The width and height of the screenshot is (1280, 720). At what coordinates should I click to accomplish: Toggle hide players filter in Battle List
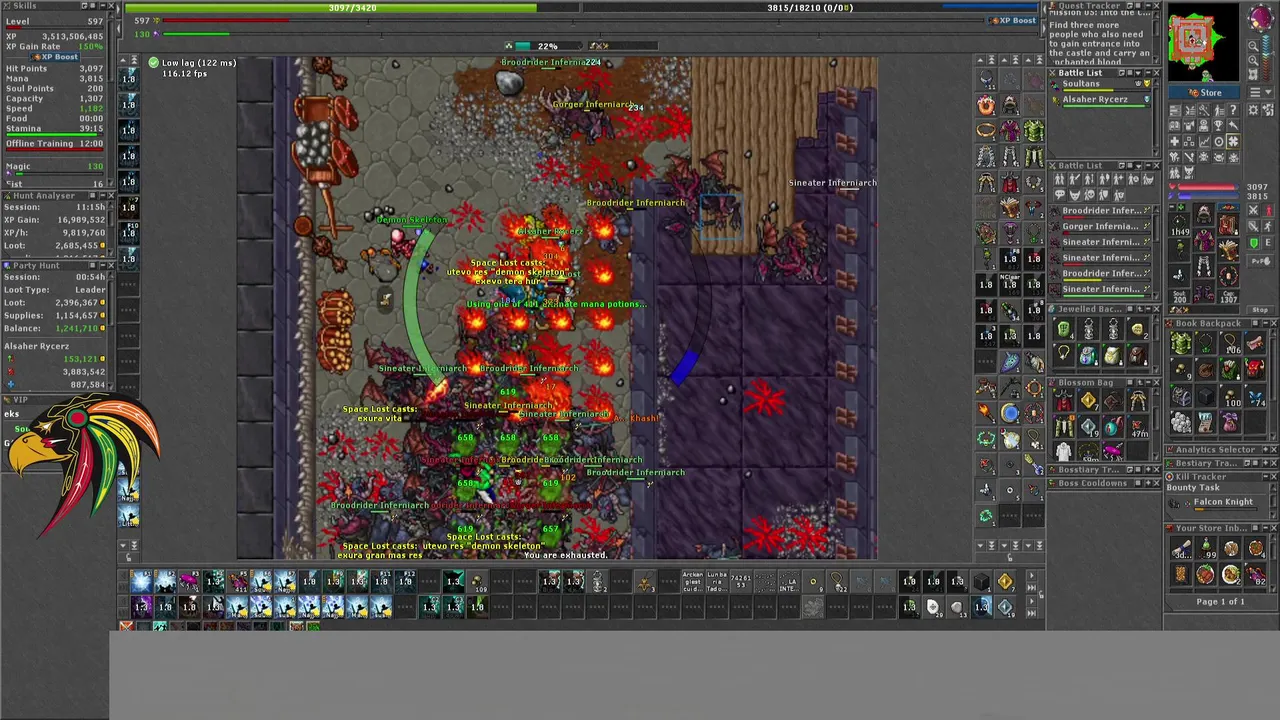(x=1060, y=179)
